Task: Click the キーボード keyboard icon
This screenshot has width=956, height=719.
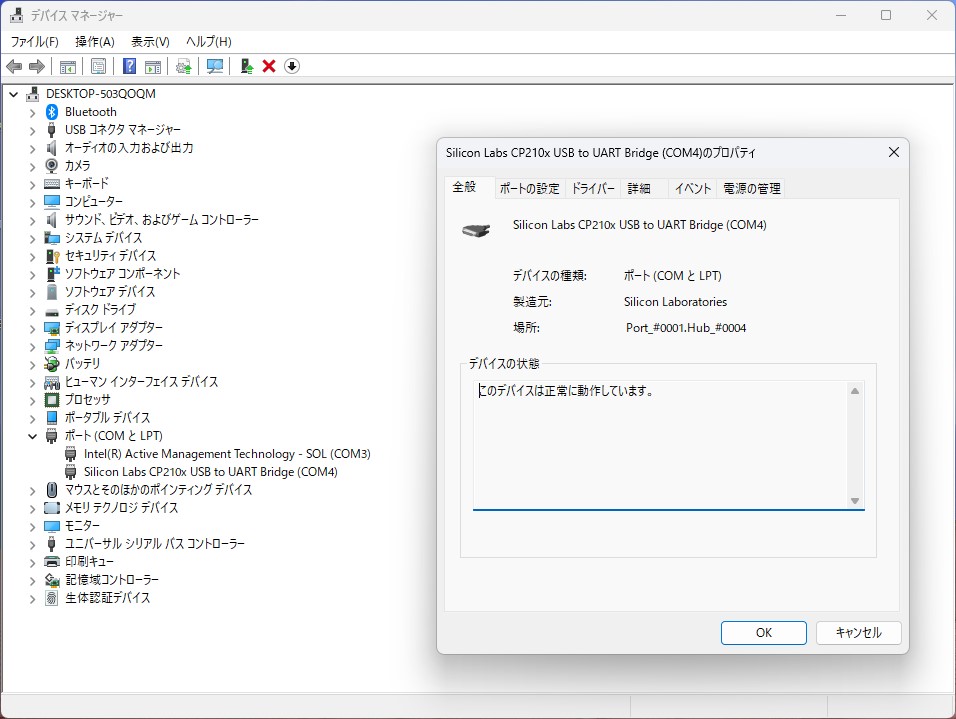Action: click(x=52, y=184)
